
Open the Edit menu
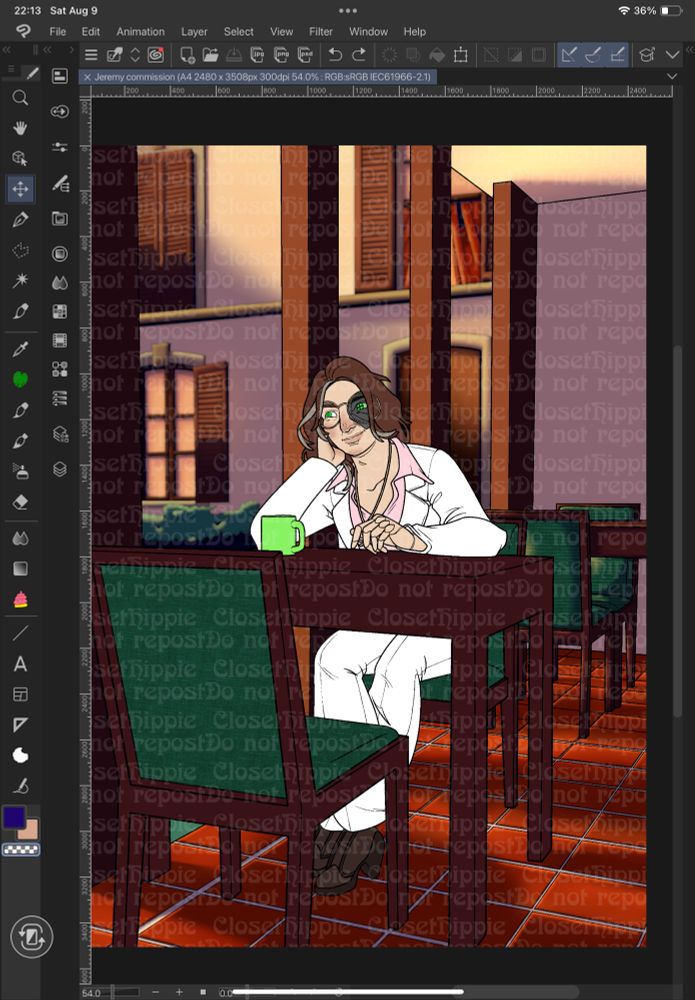(x=91, y=31)
